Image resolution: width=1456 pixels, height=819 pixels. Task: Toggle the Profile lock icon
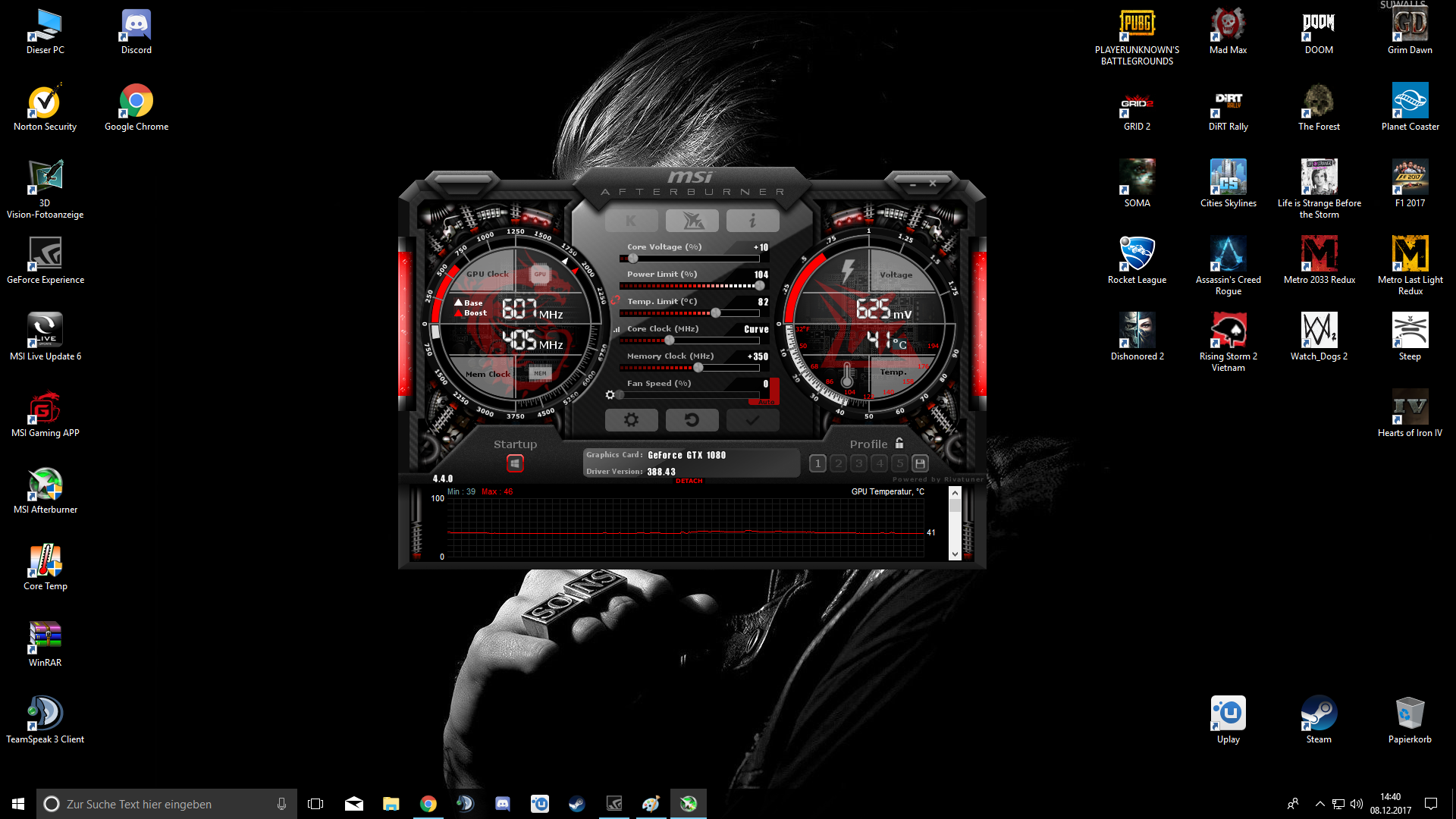coord(899,444)
